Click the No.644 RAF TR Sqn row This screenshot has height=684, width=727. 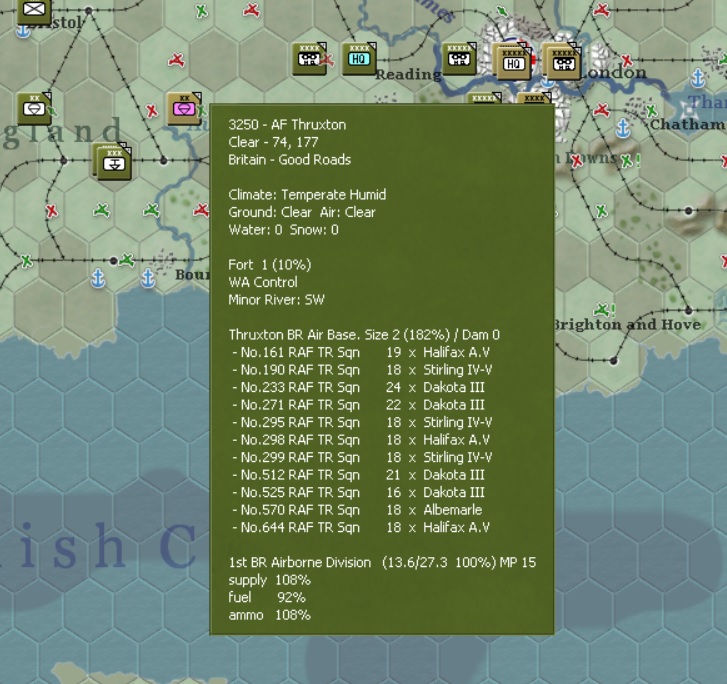[361, 528]
